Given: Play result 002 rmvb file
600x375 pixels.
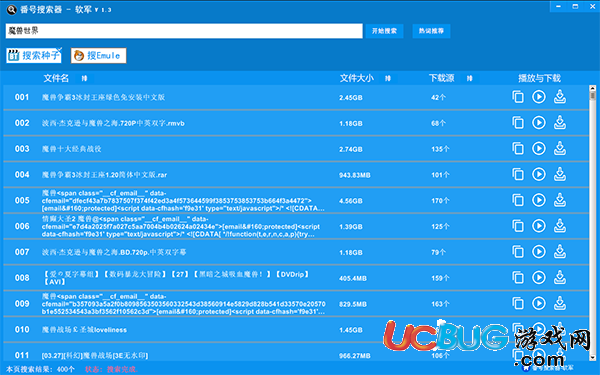Looking at the screenshot, I should (x=539, y=123).
